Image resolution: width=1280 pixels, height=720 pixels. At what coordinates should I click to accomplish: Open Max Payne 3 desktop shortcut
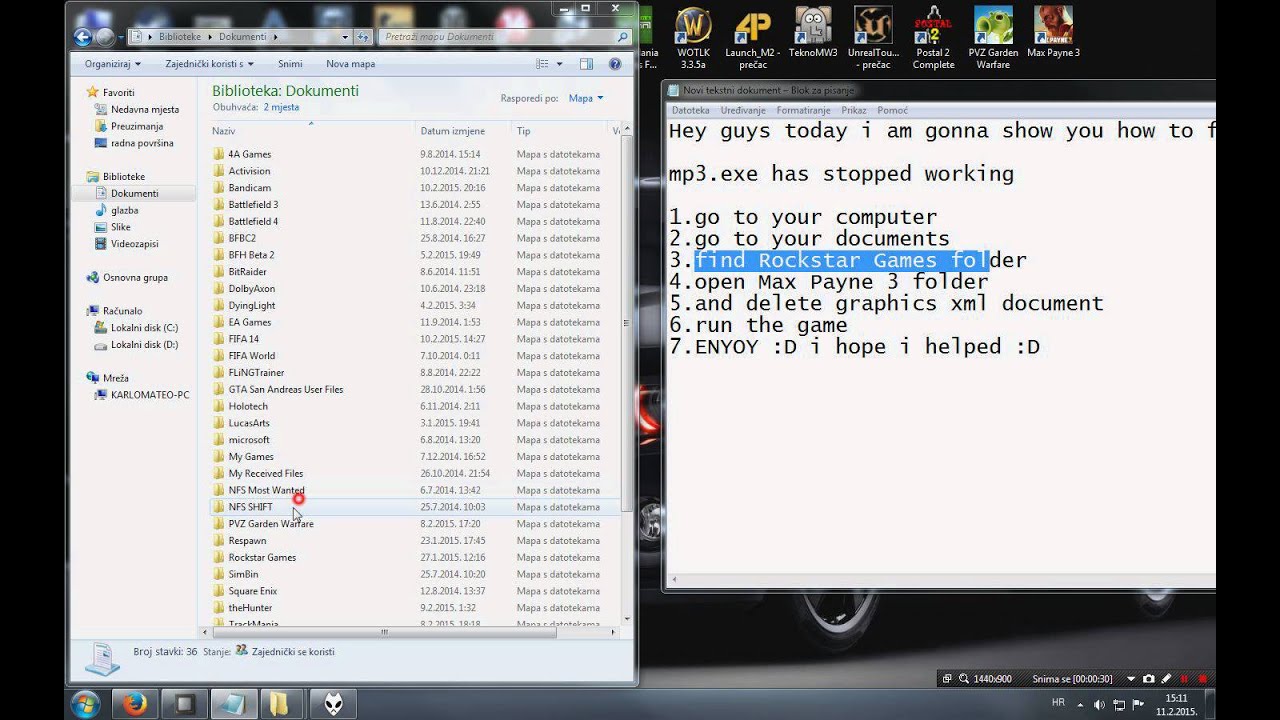(x=1053, y=32)
